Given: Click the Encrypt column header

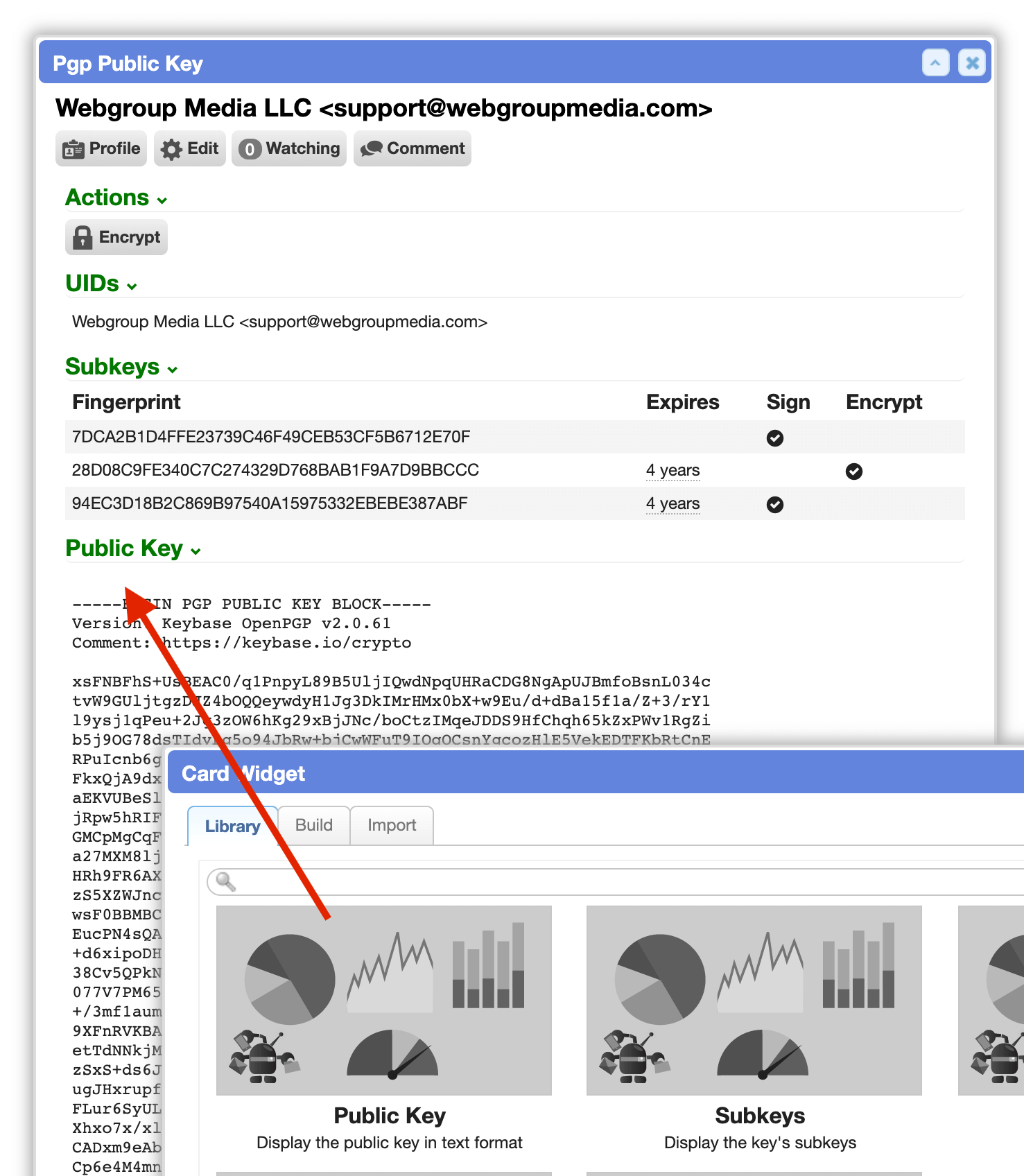Looking at the screenshot, I should pyautogui.click(x=884, y=402).
